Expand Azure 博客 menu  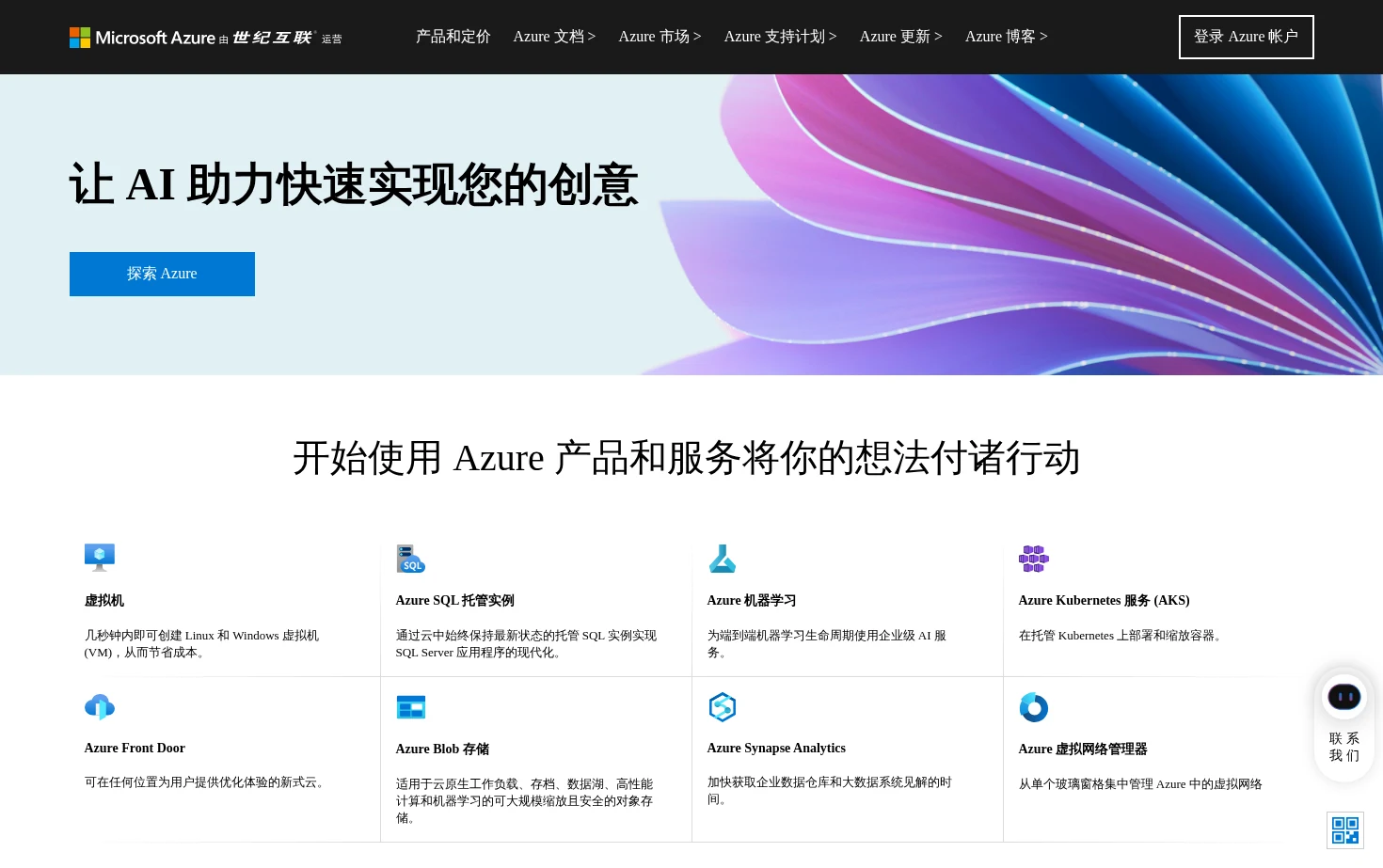pyautogui.click(x=1006, y=37)
